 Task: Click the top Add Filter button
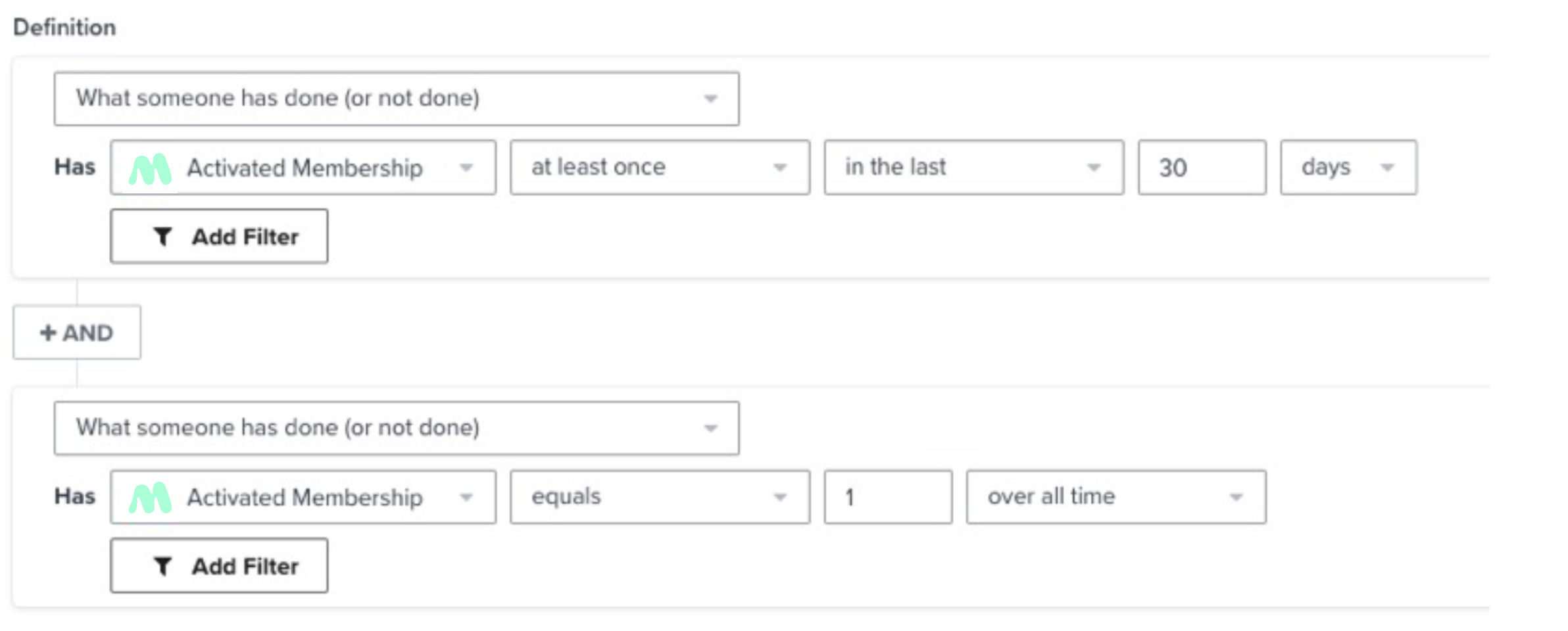(x=219, y=236)
